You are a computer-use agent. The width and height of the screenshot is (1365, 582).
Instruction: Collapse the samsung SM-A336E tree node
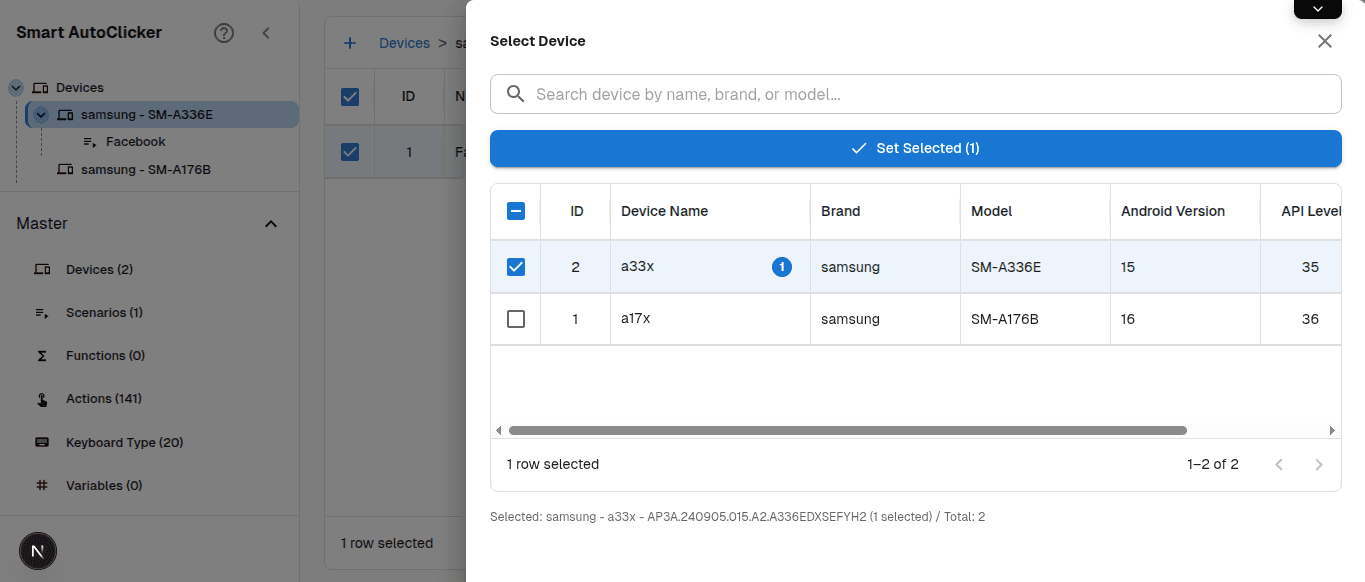(x=40, y=114)
